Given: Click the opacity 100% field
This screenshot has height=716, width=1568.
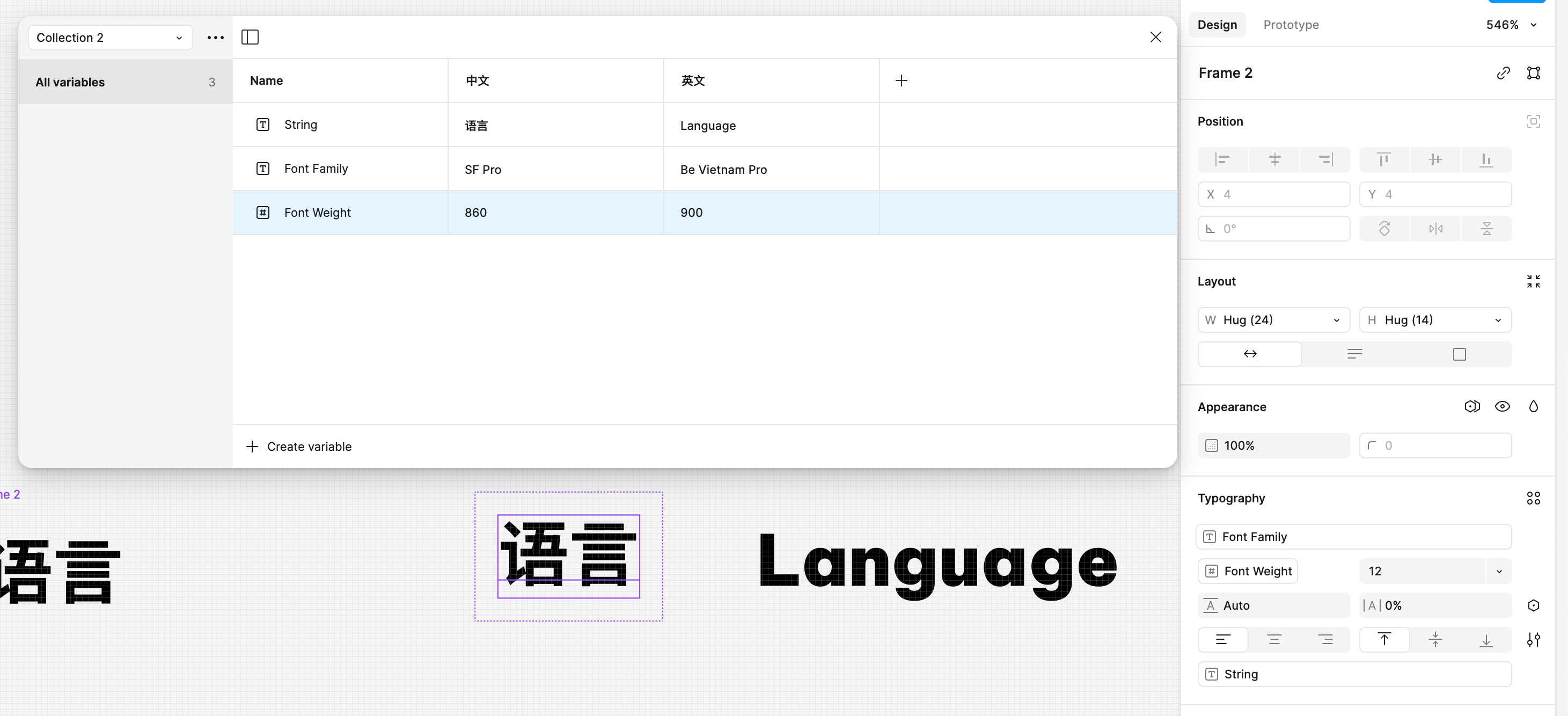Looking at the screenshot, I should (x=1274, y=445).
